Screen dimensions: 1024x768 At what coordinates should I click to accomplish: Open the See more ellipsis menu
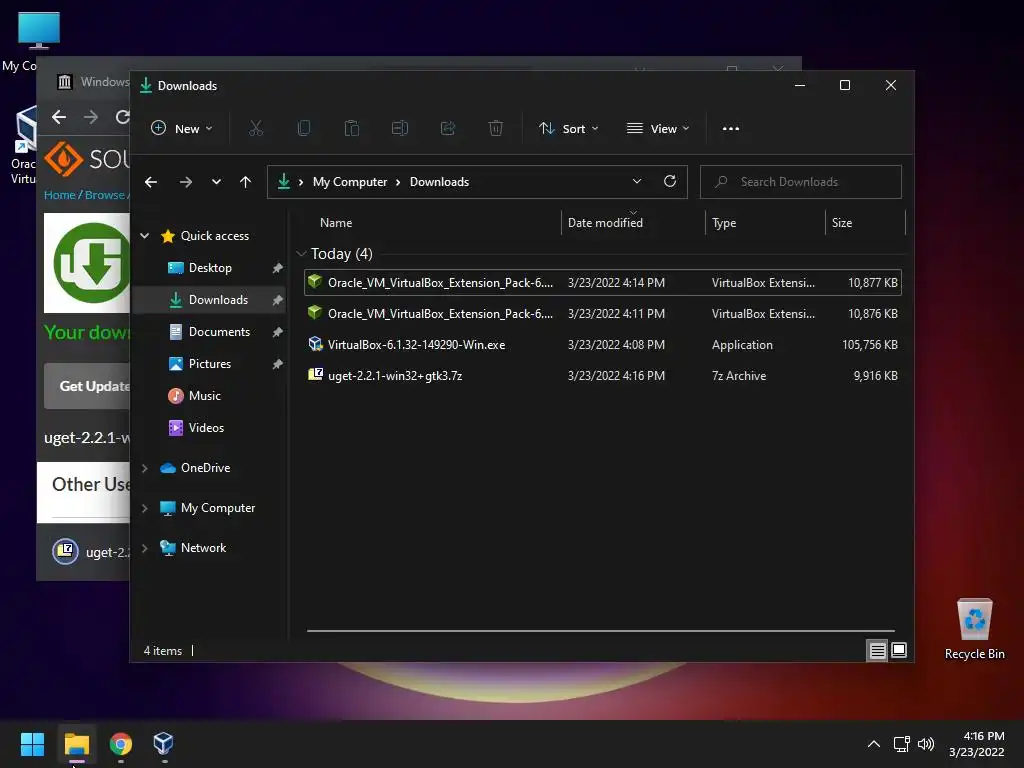coord(731,129)
